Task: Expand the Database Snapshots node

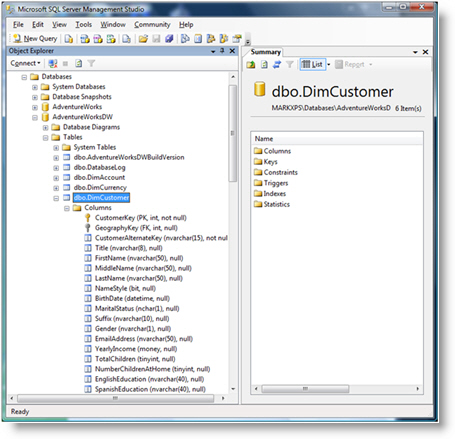Action: click(x=35, y=97)
